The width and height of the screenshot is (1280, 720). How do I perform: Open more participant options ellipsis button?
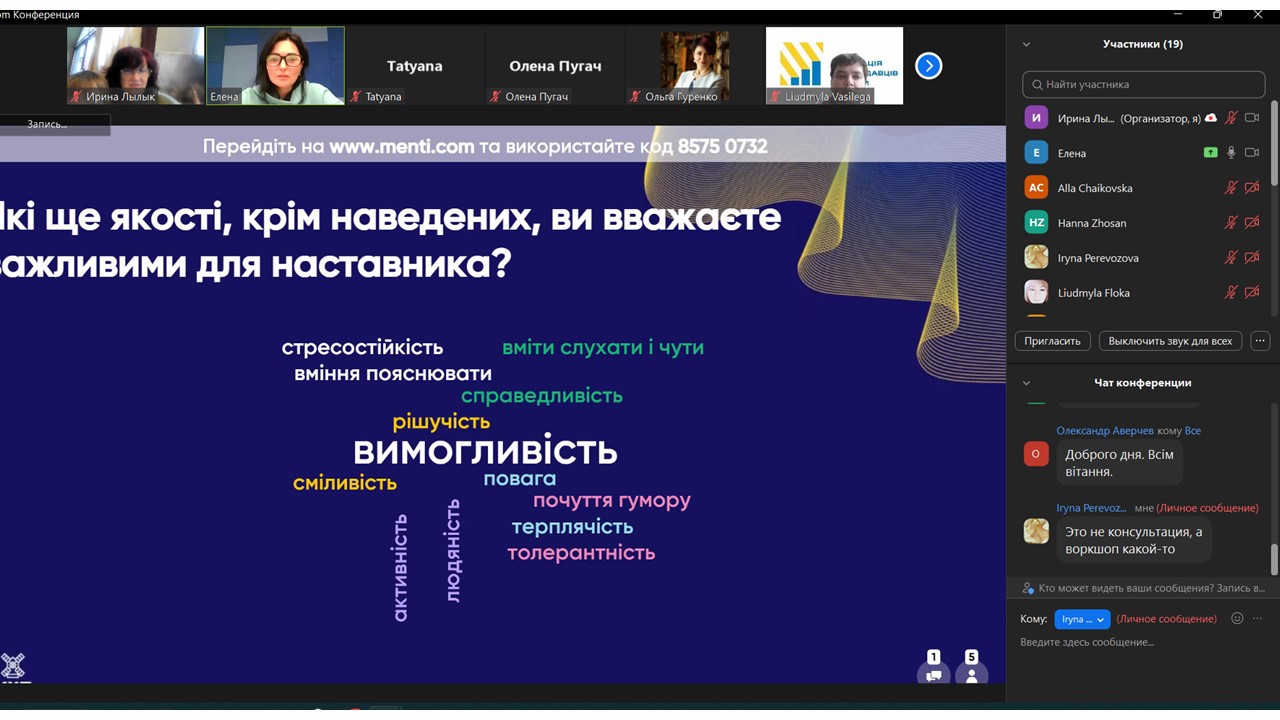pyautogui.click(x=1260, y=341)
